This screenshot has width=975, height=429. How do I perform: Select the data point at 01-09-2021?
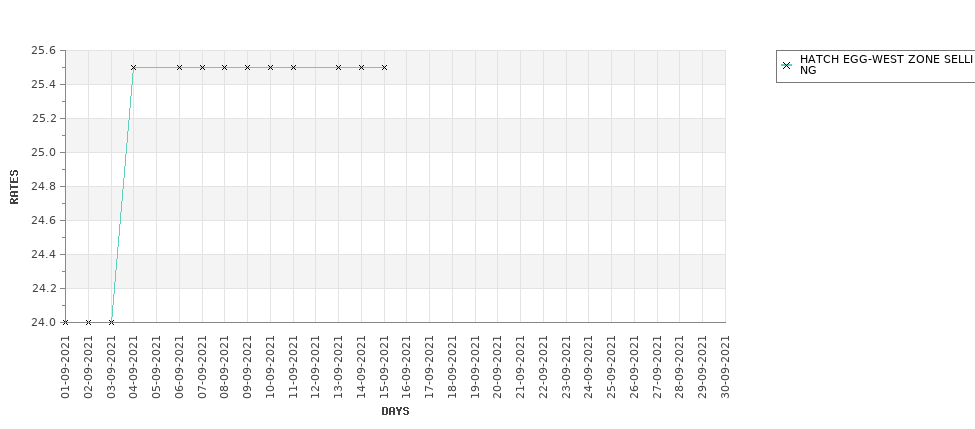click(65, 322)
